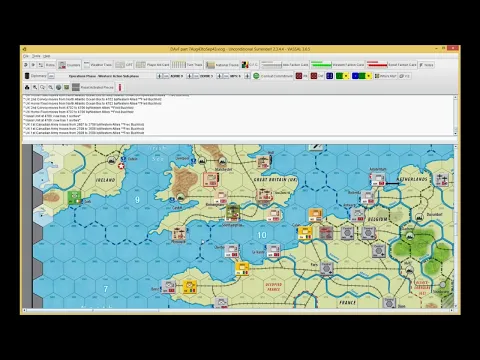Select the counter at Amsterdam

point(378,179)
